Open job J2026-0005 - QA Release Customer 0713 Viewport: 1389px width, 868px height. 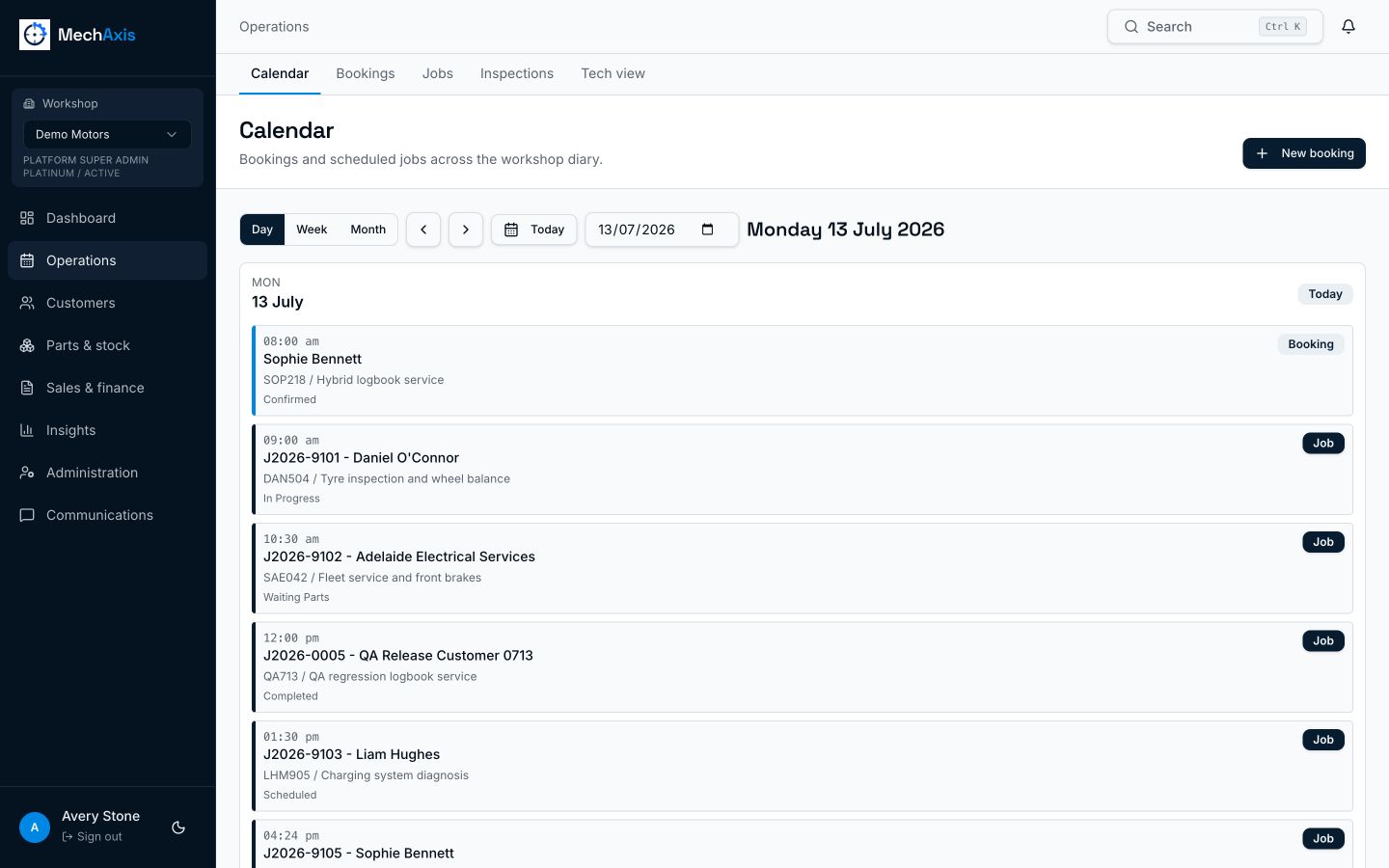click(803, 667)
